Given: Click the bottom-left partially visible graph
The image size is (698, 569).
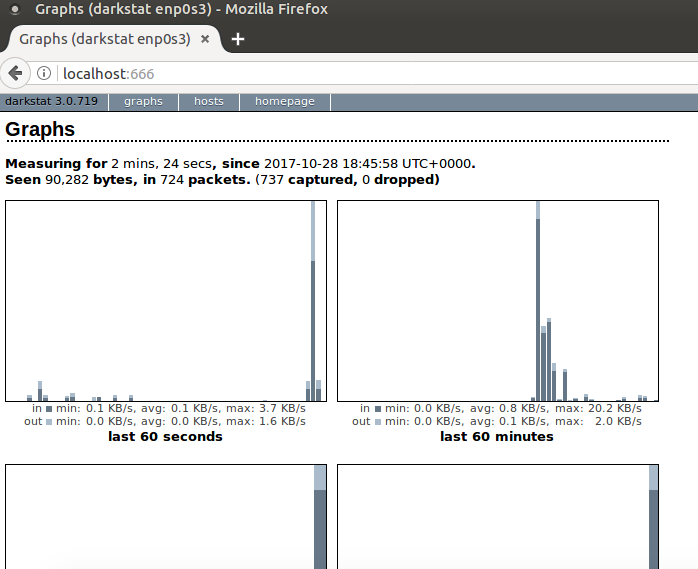Looking at the screenshot, I should [165, 516].
